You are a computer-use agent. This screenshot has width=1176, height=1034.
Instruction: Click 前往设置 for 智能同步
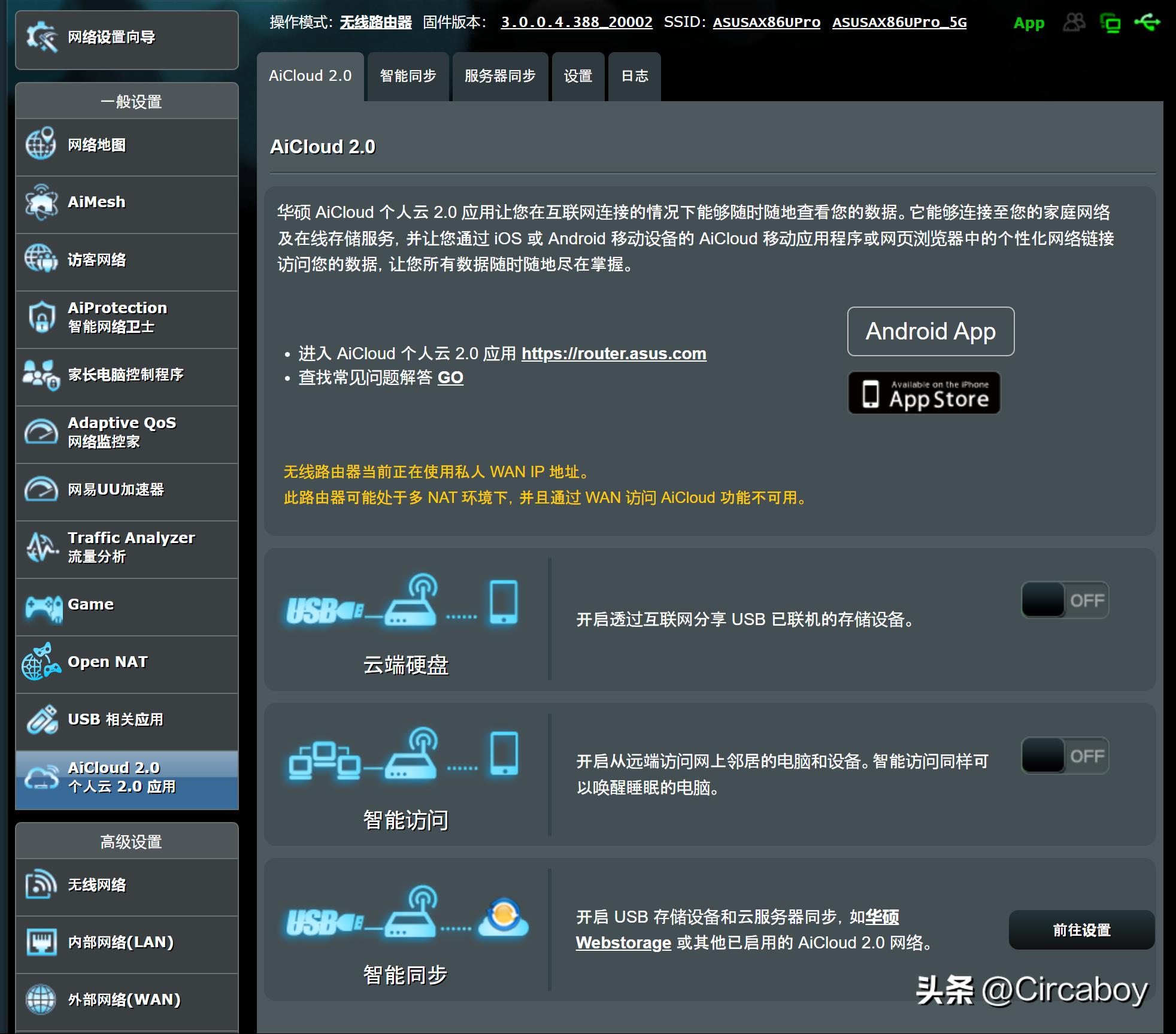click(1081, 930)
